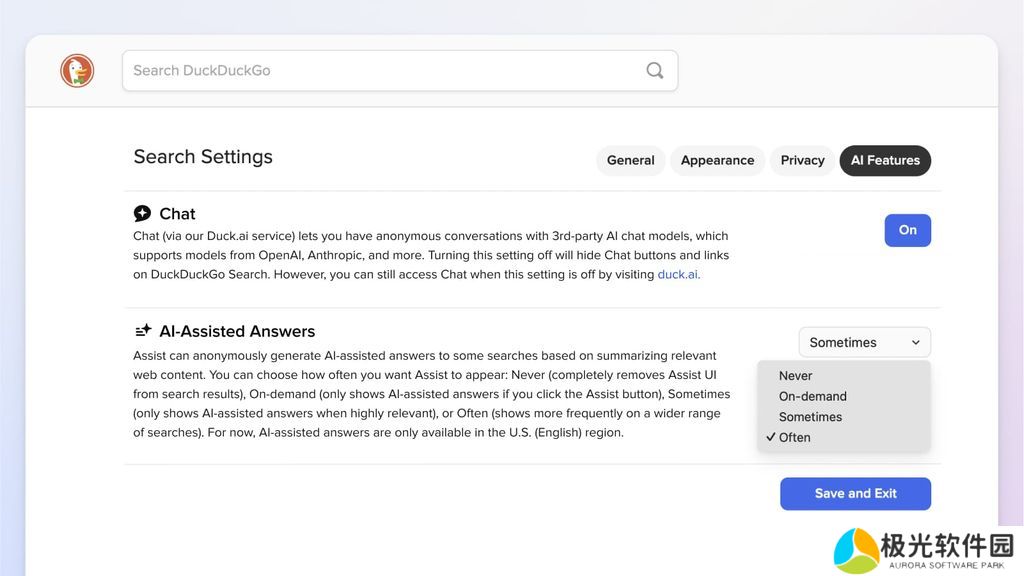This screenshot has height=576, width=1024.
Task: Click the Chat speech bubble icon
Action: click(x=142, y=213)
